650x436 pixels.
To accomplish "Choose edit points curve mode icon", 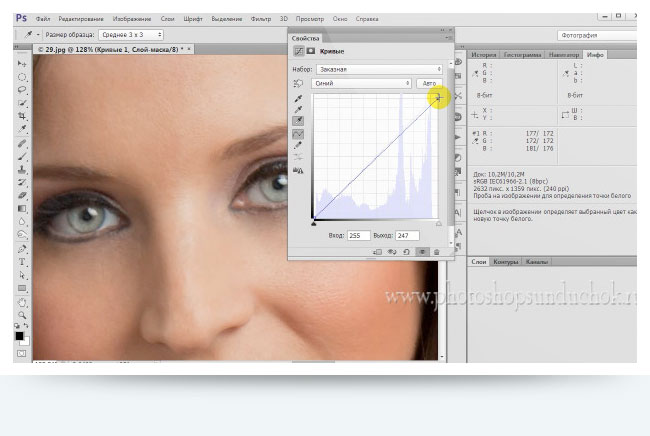I will click(298, 134).
